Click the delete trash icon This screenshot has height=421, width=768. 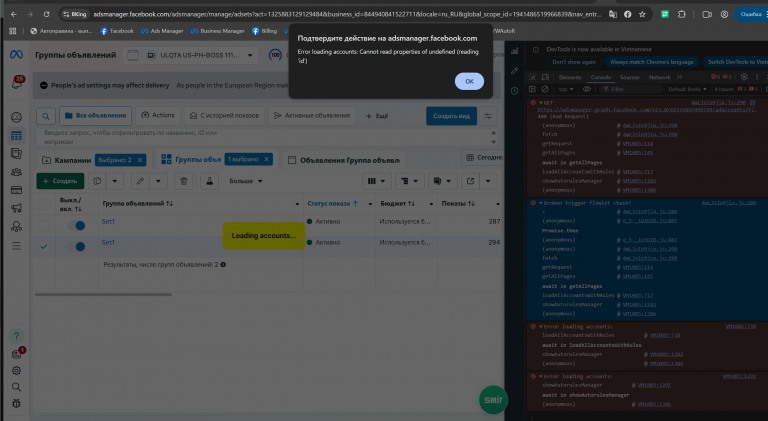(184, 181)
